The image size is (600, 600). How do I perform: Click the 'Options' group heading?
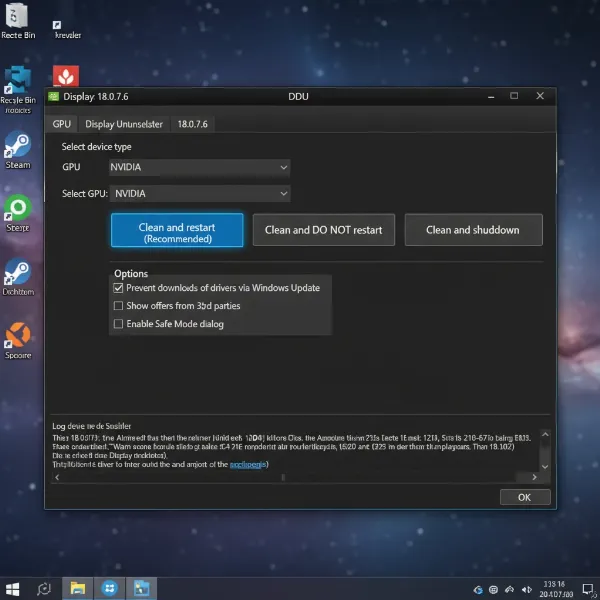[131, 274]
